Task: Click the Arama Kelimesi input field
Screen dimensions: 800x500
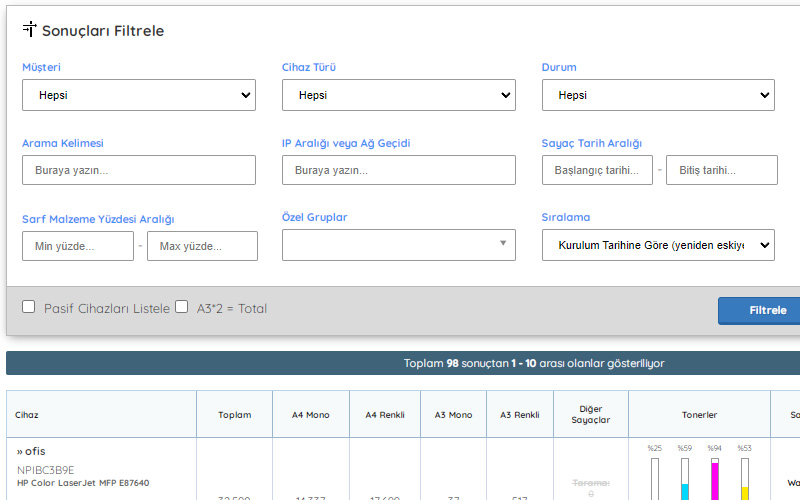Action: 139,170
